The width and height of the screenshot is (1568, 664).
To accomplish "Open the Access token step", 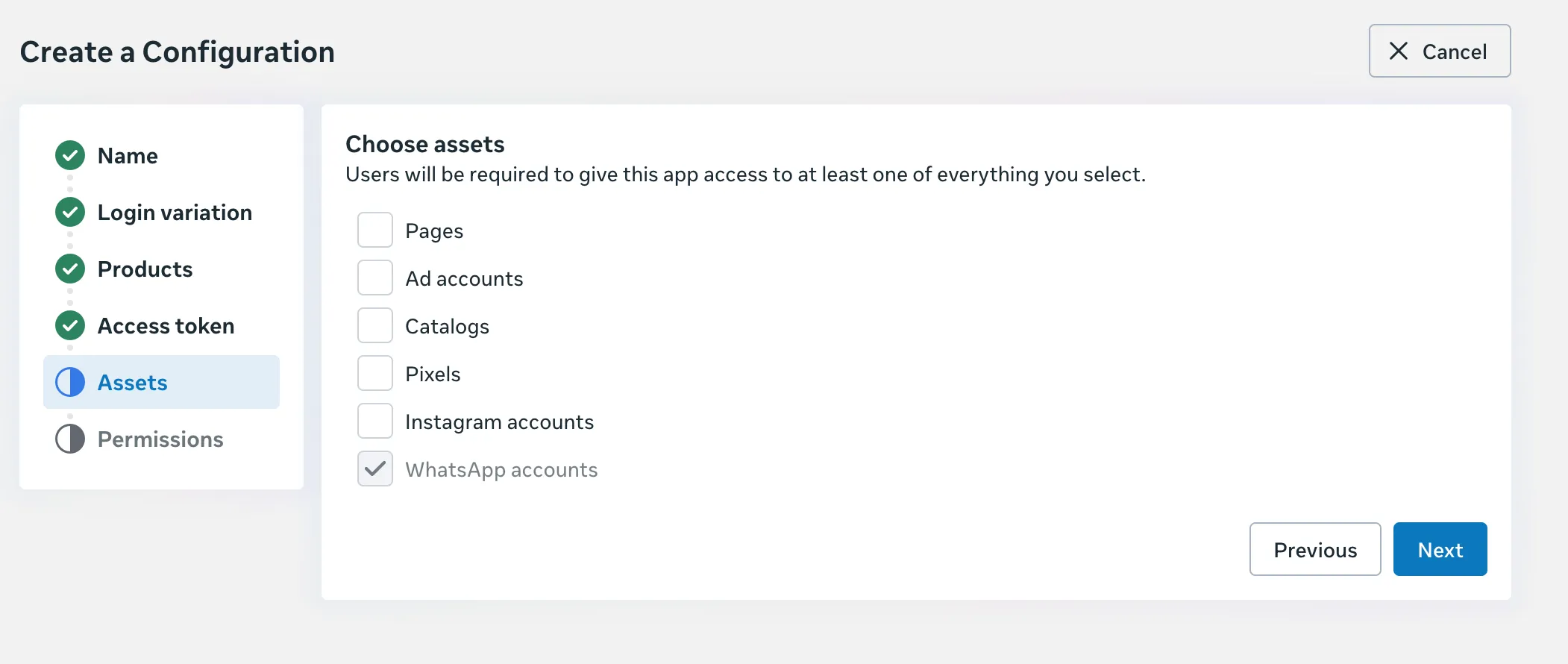I will pyautogui.click(x=166, y=326).
